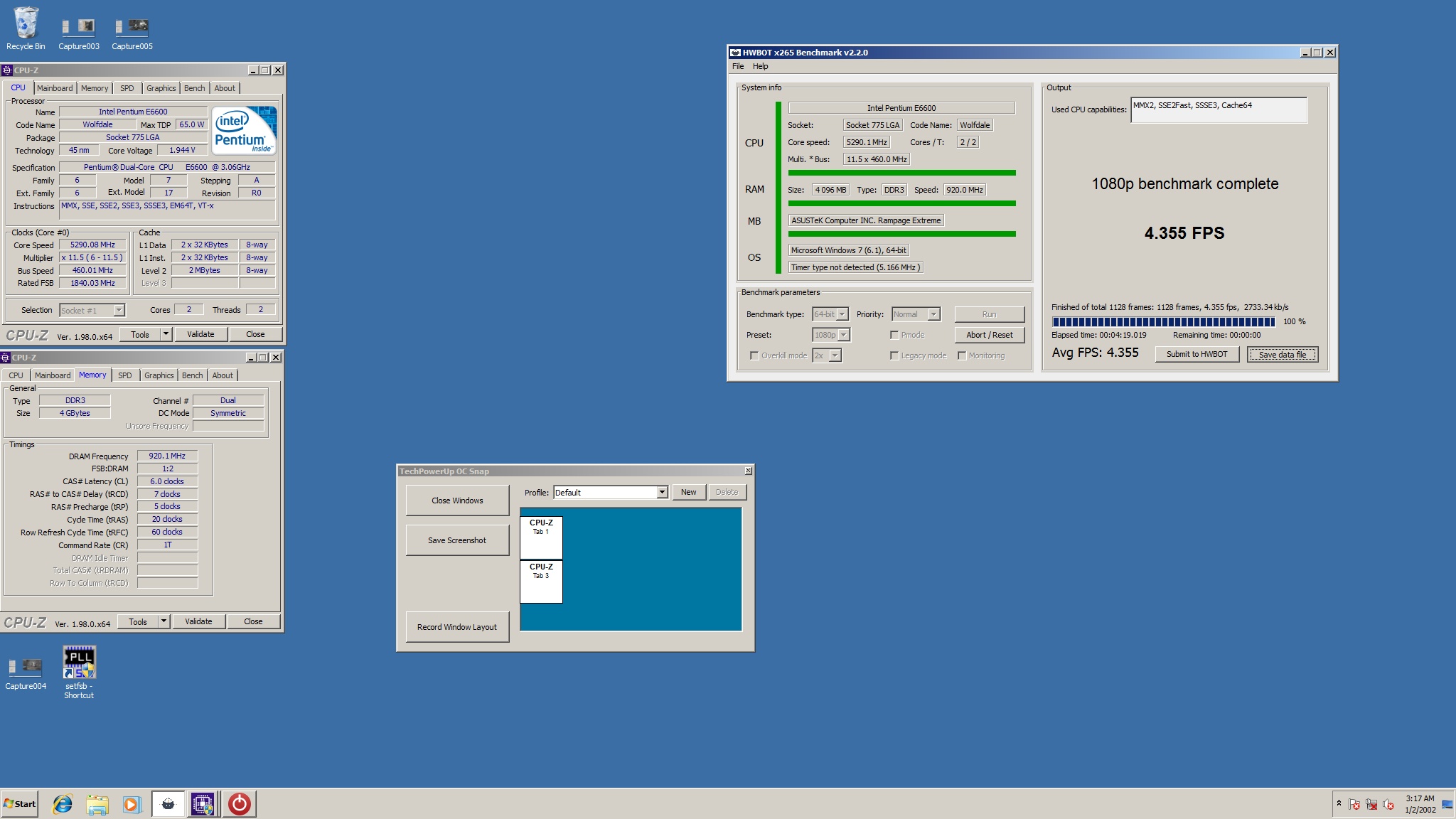Open the Benchmark type 64-bit dropdown
The width and height of the screenshot is (1456, 819).
coord(830,314)
